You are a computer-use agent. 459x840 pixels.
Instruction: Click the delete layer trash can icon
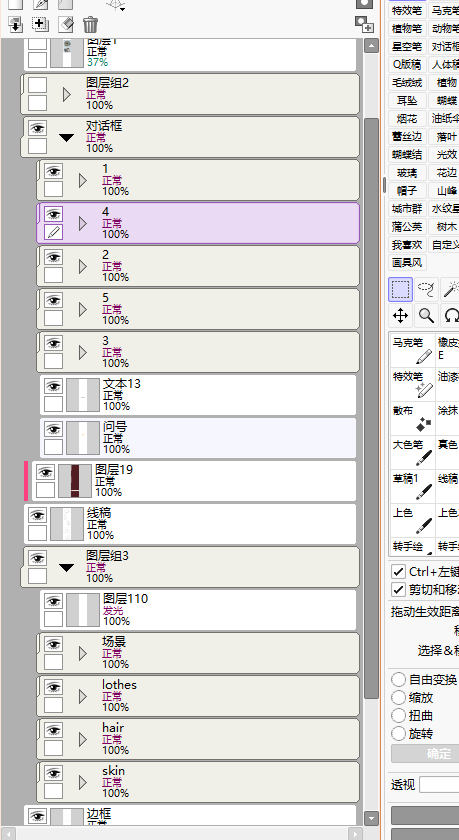pyautogui.click(x=91, y=24)
